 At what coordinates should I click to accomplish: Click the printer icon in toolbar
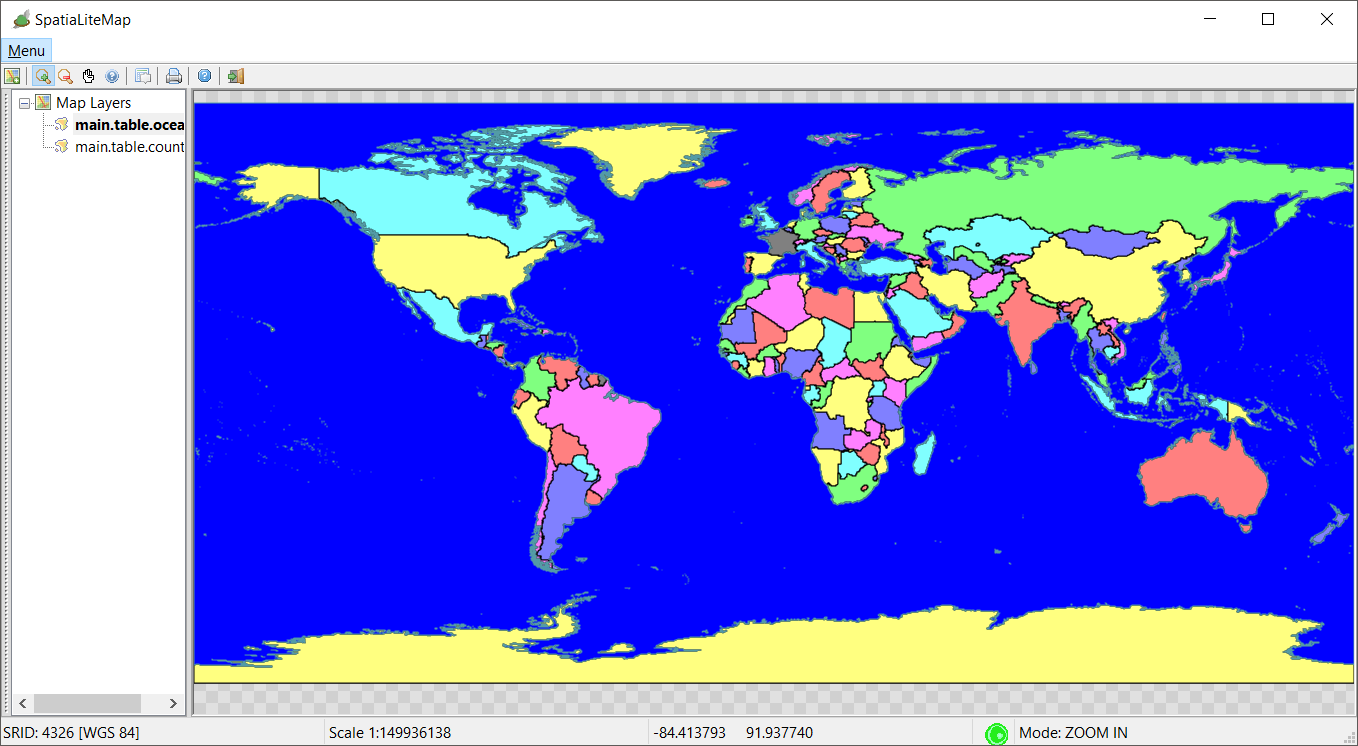coord(174,76)
